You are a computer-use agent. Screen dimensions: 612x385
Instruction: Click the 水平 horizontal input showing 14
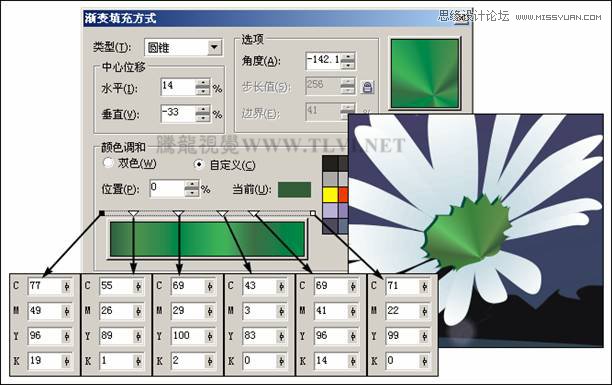(x=178, y=87)
